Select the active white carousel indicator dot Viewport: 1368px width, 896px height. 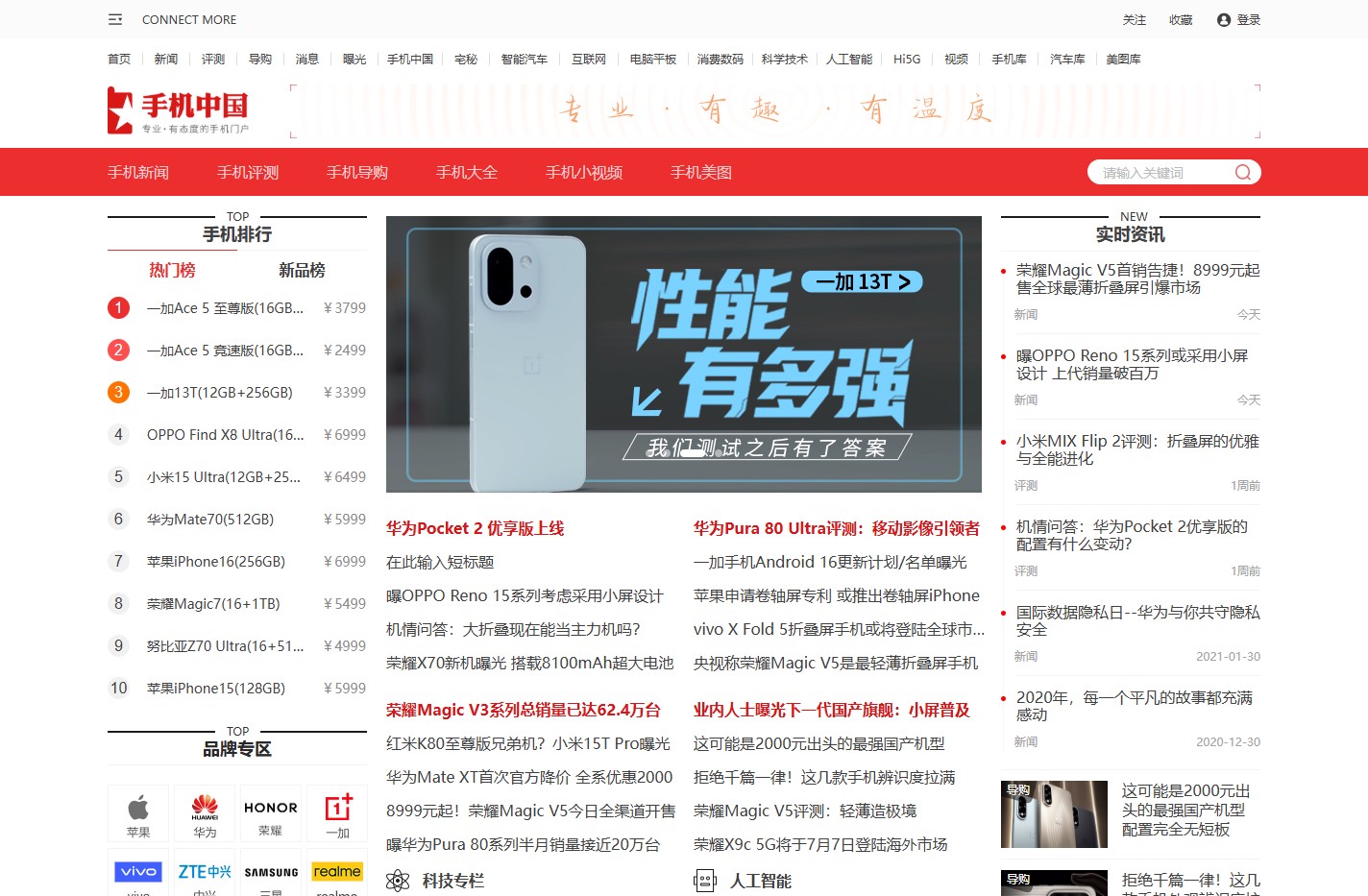click(x=693, y=451)
